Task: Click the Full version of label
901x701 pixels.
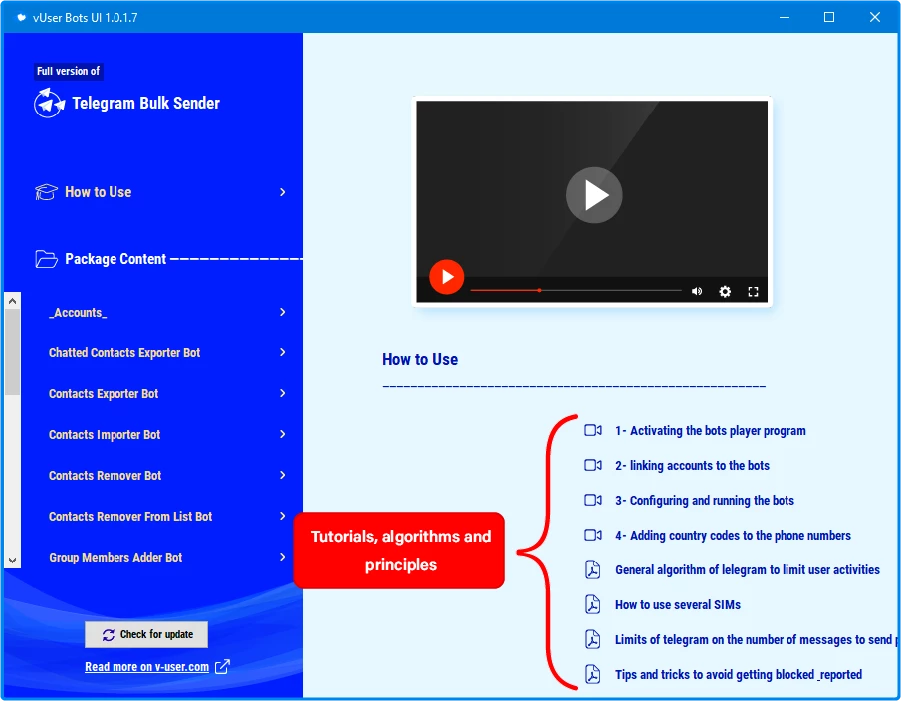Action: click(68, 71)
